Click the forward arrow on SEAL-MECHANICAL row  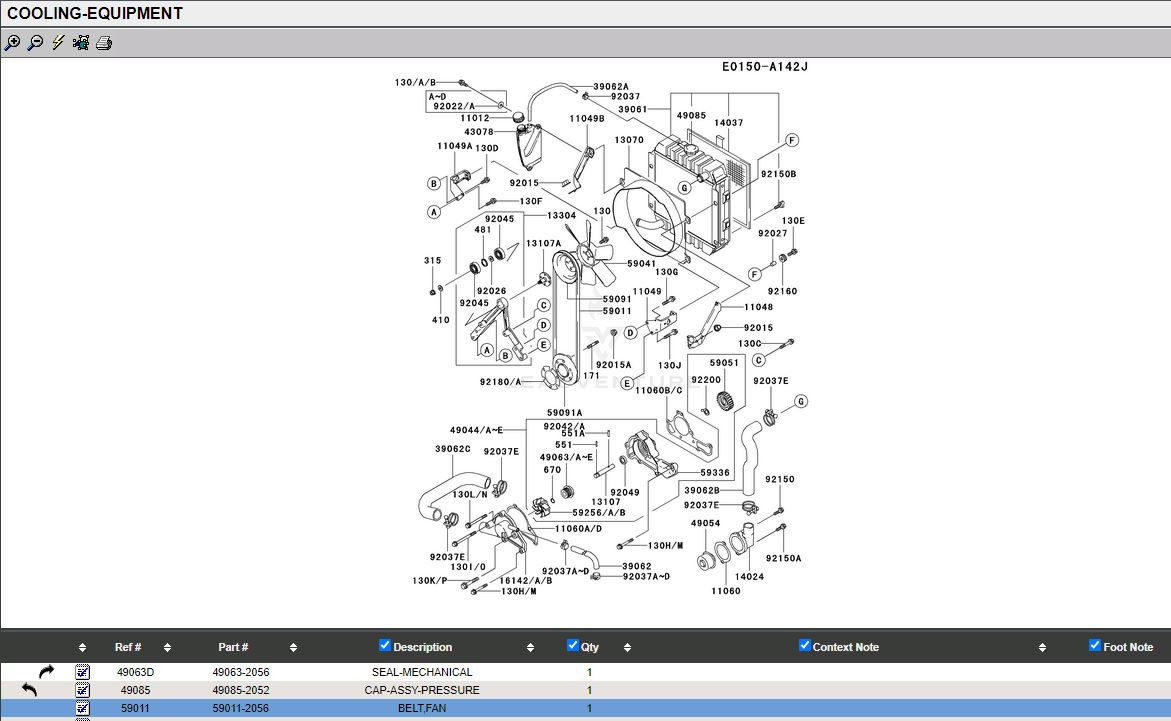(46, 672)
